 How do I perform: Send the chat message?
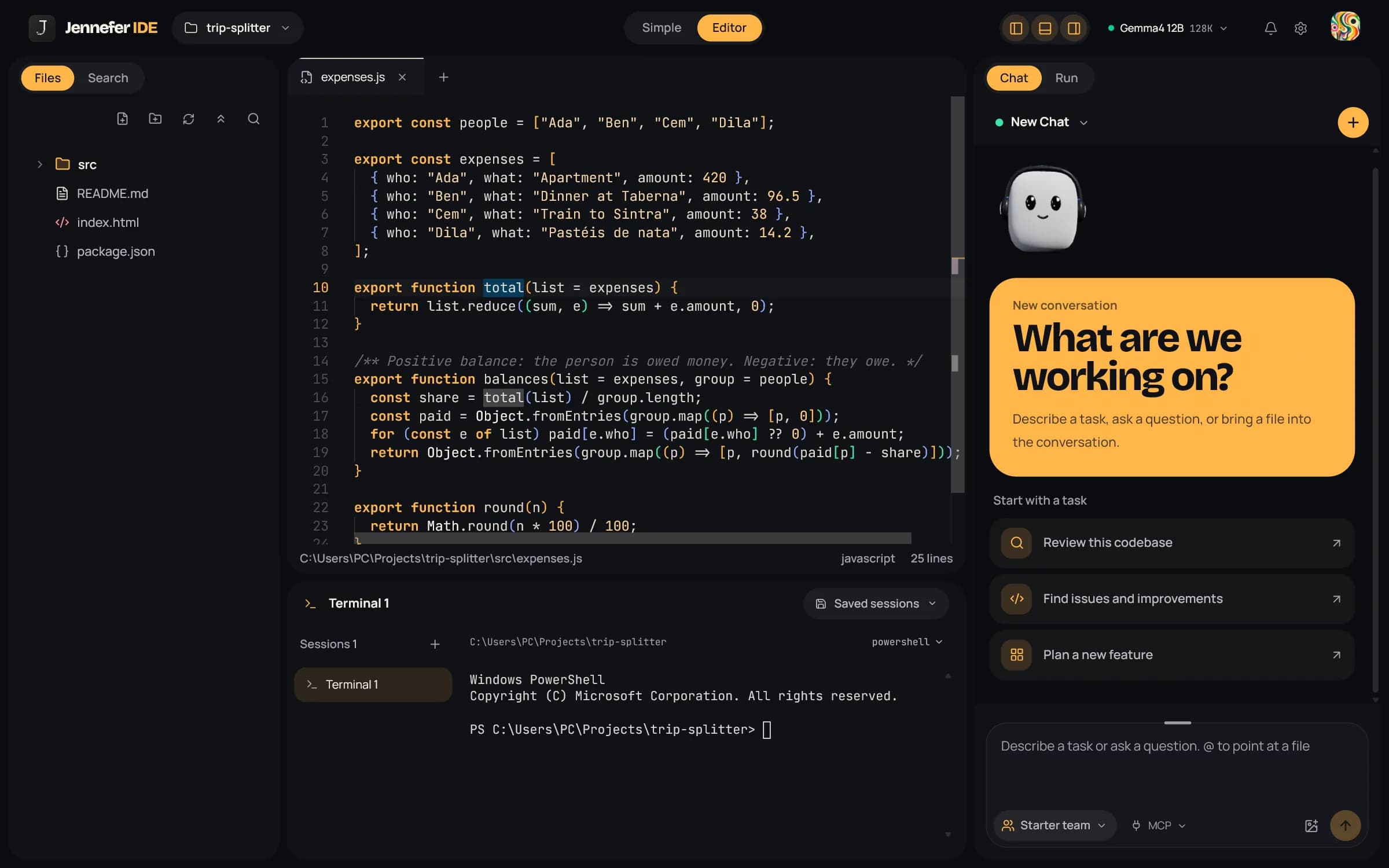[x=1345, y=826]
